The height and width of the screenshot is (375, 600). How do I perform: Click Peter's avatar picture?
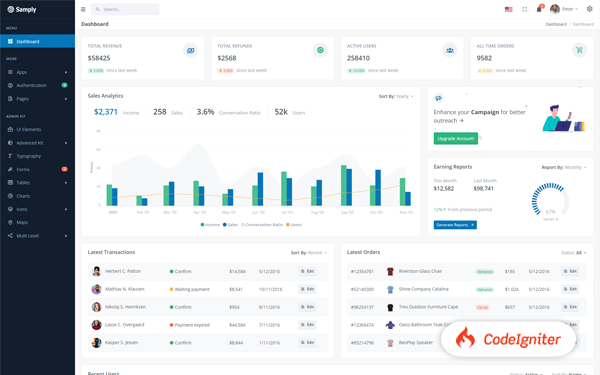point(555,9)
